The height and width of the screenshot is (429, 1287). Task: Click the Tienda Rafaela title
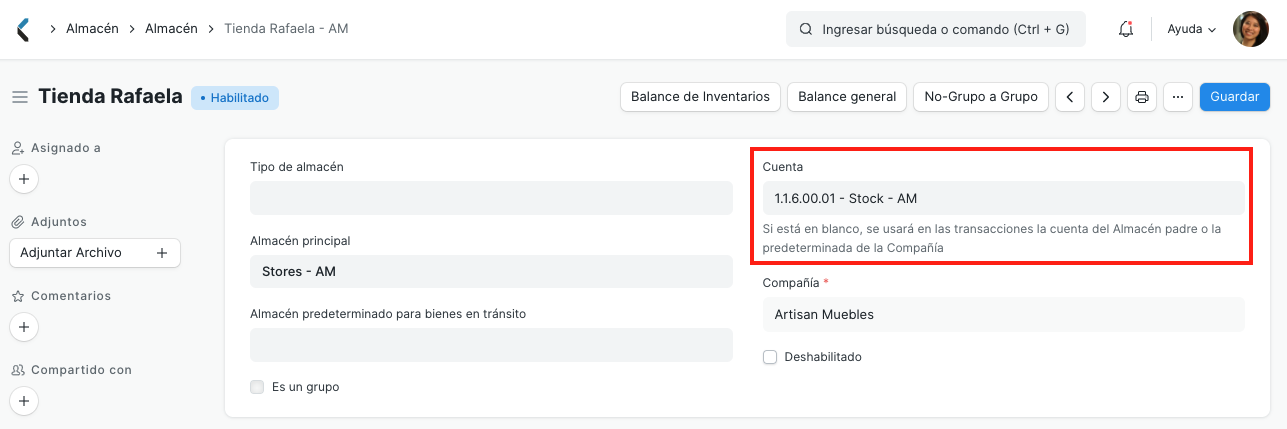(110, 97)
